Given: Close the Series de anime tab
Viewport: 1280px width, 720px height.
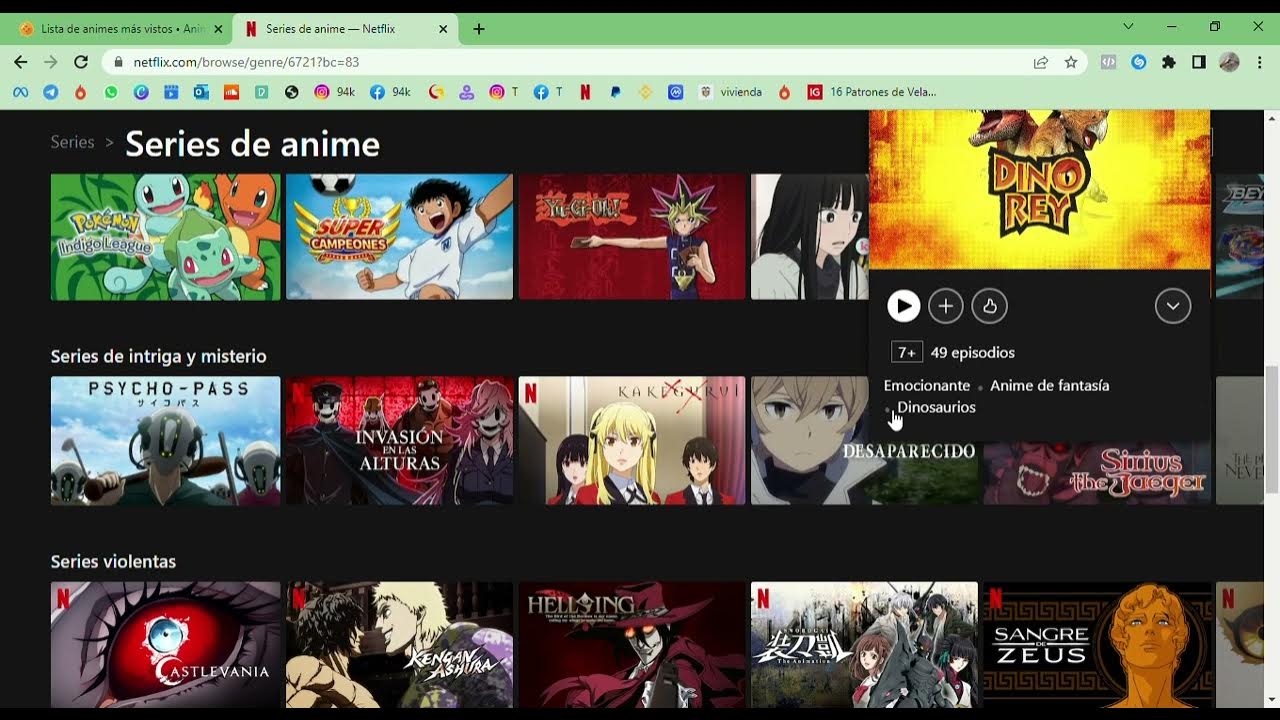Looking at the screenshot, I should pos(443,29).
